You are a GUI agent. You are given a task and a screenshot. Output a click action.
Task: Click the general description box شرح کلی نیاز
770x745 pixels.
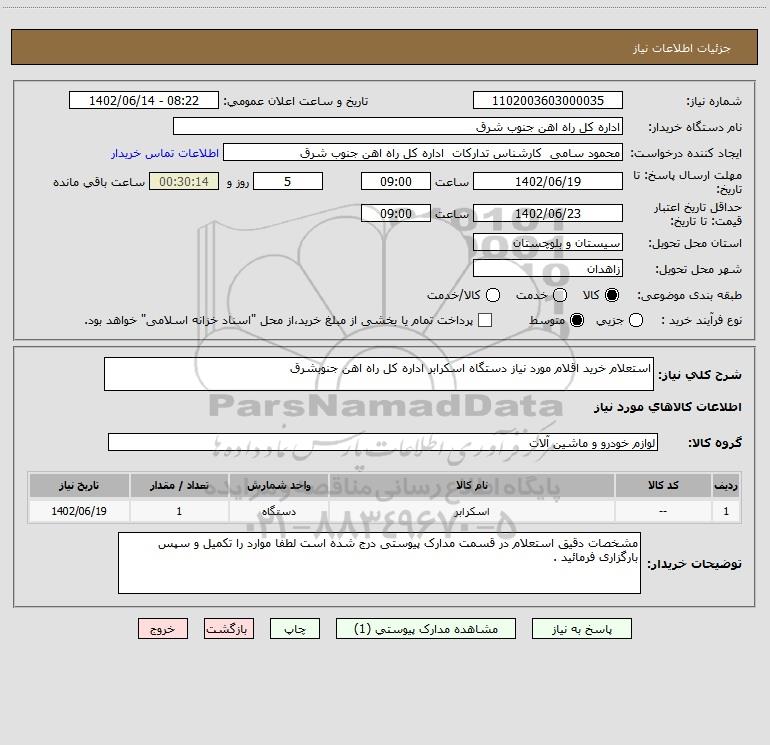379,374
